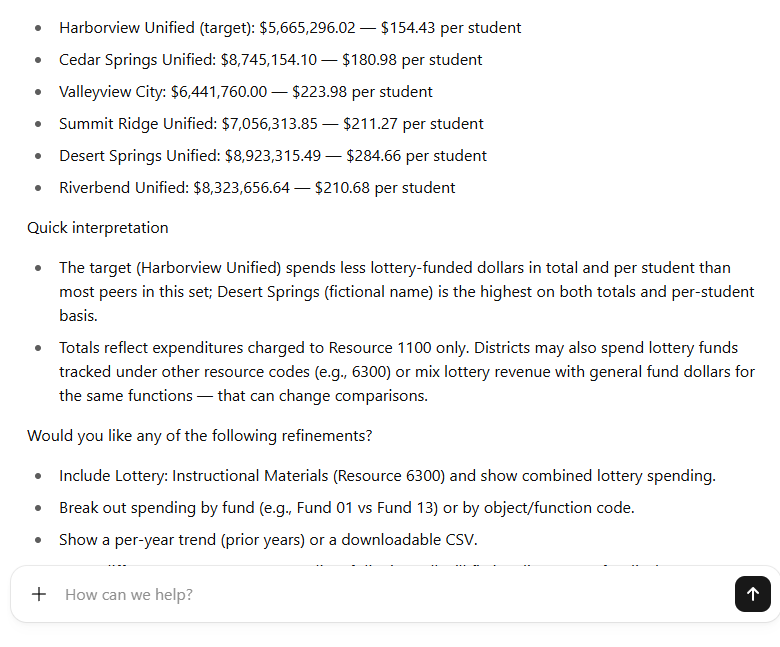Click the Harborview Unified (target) line
This screenshot has width=780, height=647.
290,28
